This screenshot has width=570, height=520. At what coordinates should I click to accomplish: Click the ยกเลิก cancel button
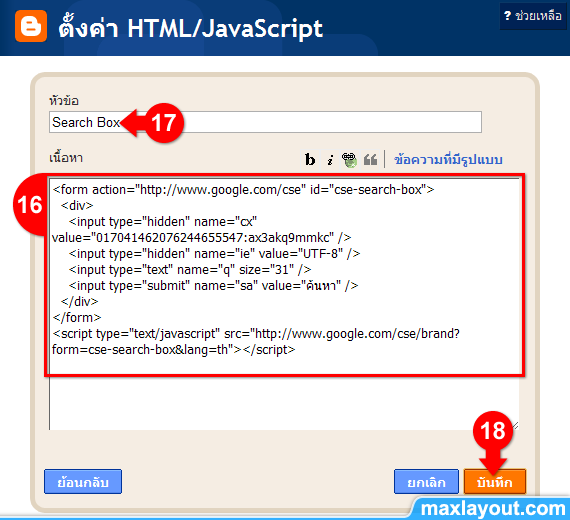coord(426,482)
